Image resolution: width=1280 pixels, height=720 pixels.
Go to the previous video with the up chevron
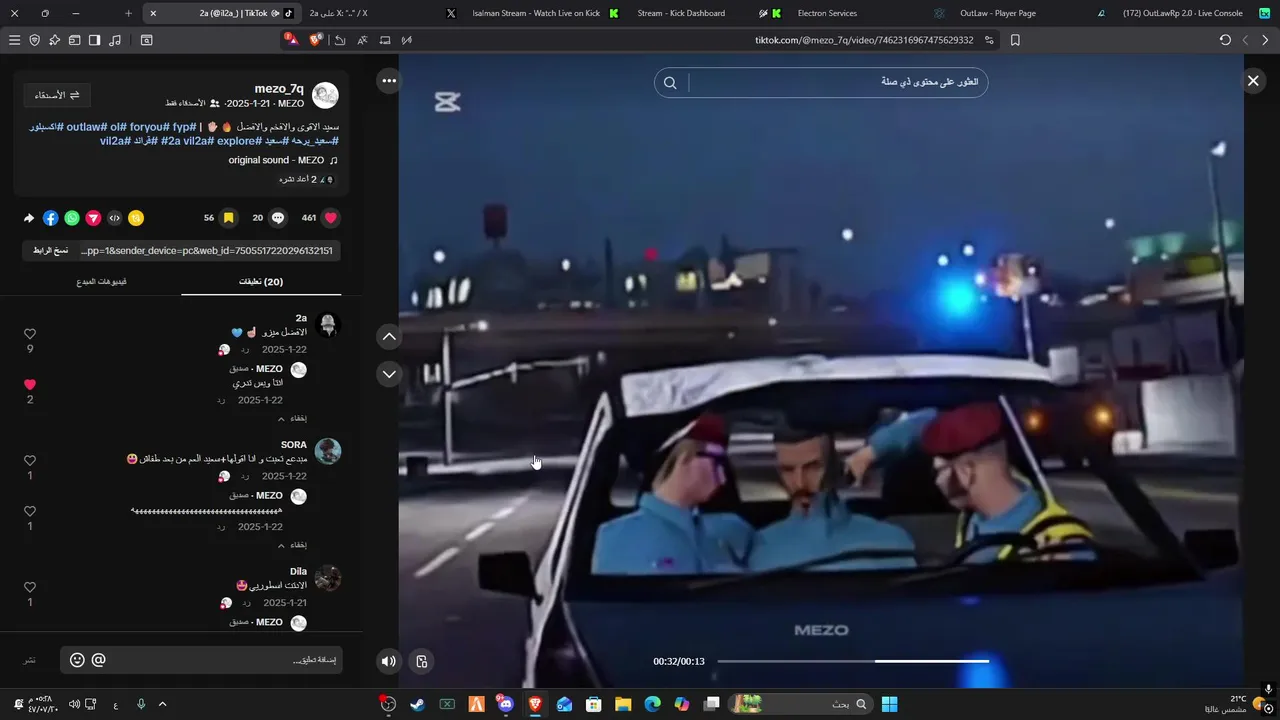389,337
